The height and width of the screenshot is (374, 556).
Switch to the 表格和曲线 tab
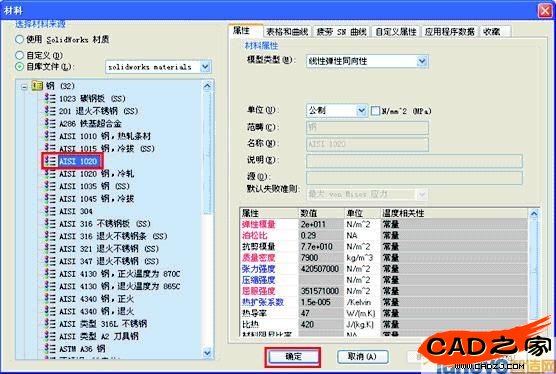[x=287, y=32]
